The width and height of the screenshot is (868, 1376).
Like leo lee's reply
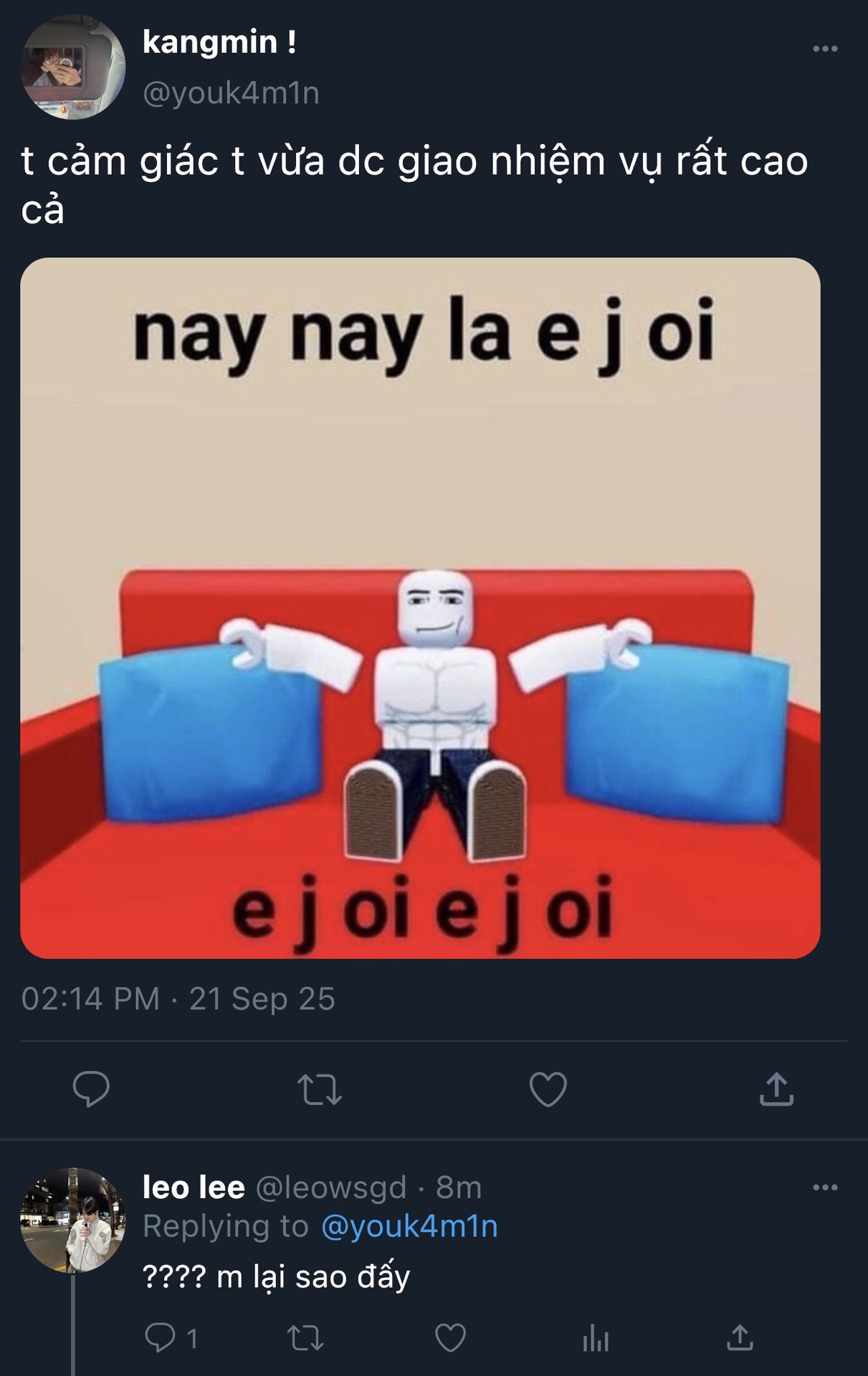pos(450,1338)
